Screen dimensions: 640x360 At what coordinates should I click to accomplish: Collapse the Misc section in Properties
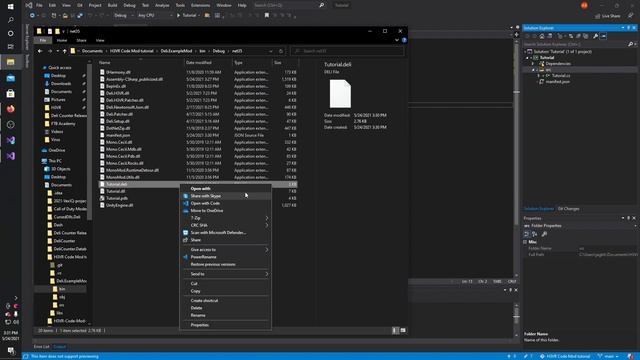[x=525, y=242]
